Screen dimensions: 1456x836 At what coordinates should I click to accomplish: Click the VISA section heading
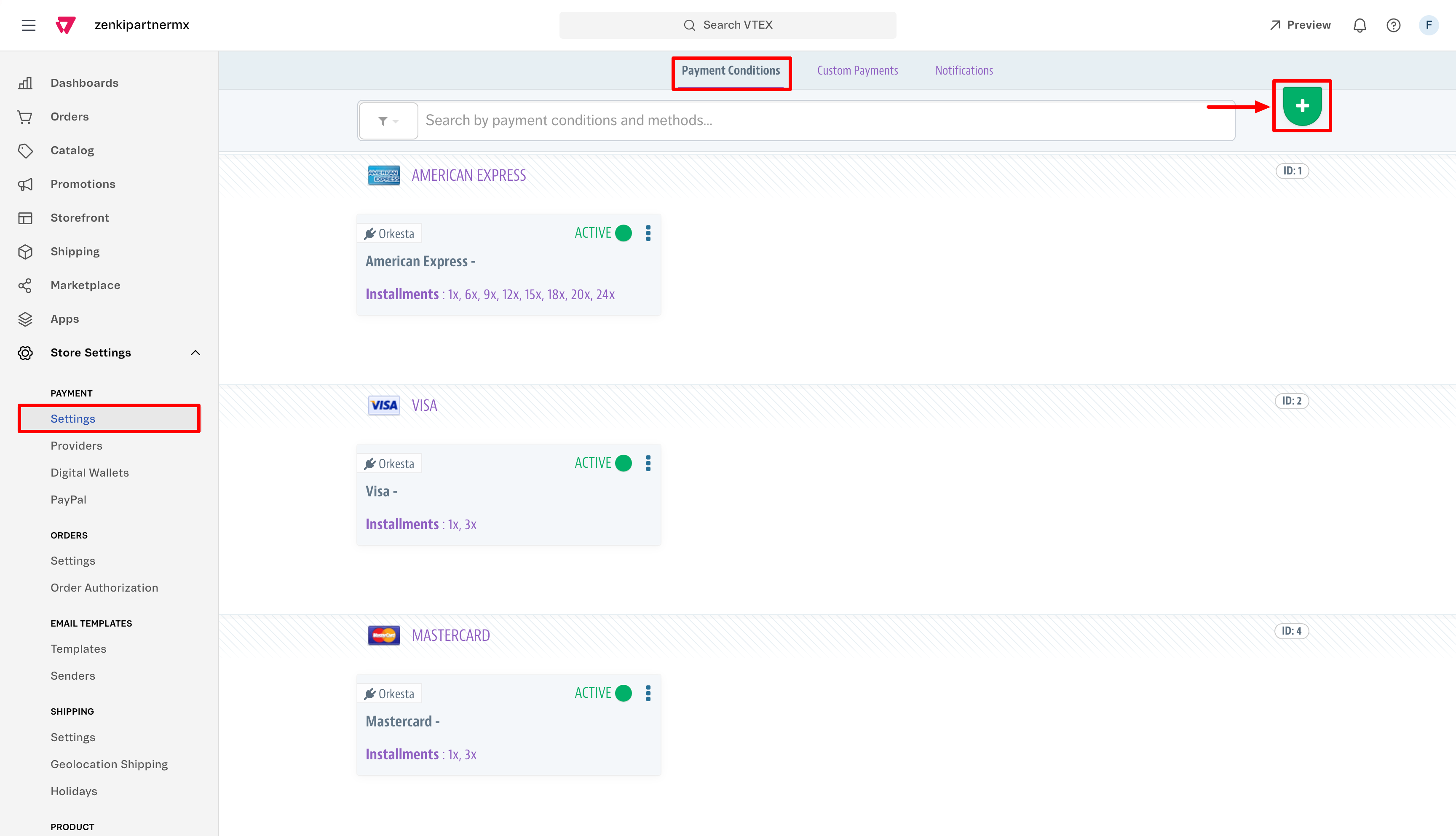click(x=424, y=405)
